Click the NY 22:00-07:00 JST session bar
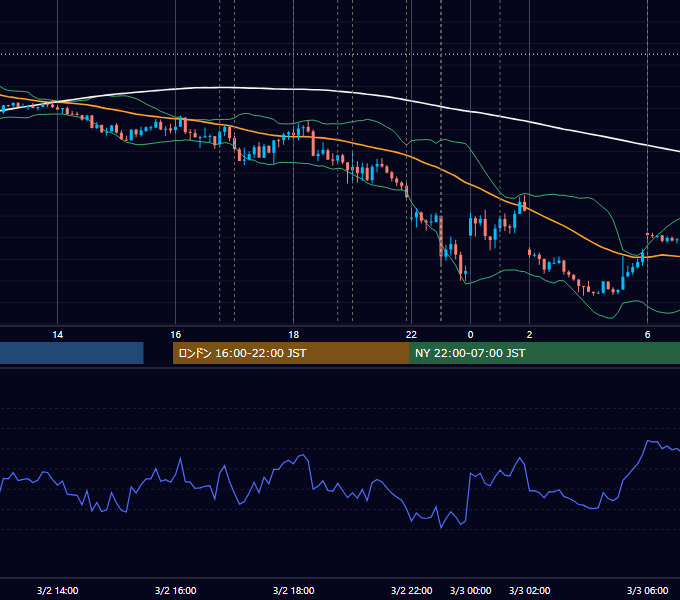This screenshot has height=600, width=680. pyautogui.click(x=544, y=353)
